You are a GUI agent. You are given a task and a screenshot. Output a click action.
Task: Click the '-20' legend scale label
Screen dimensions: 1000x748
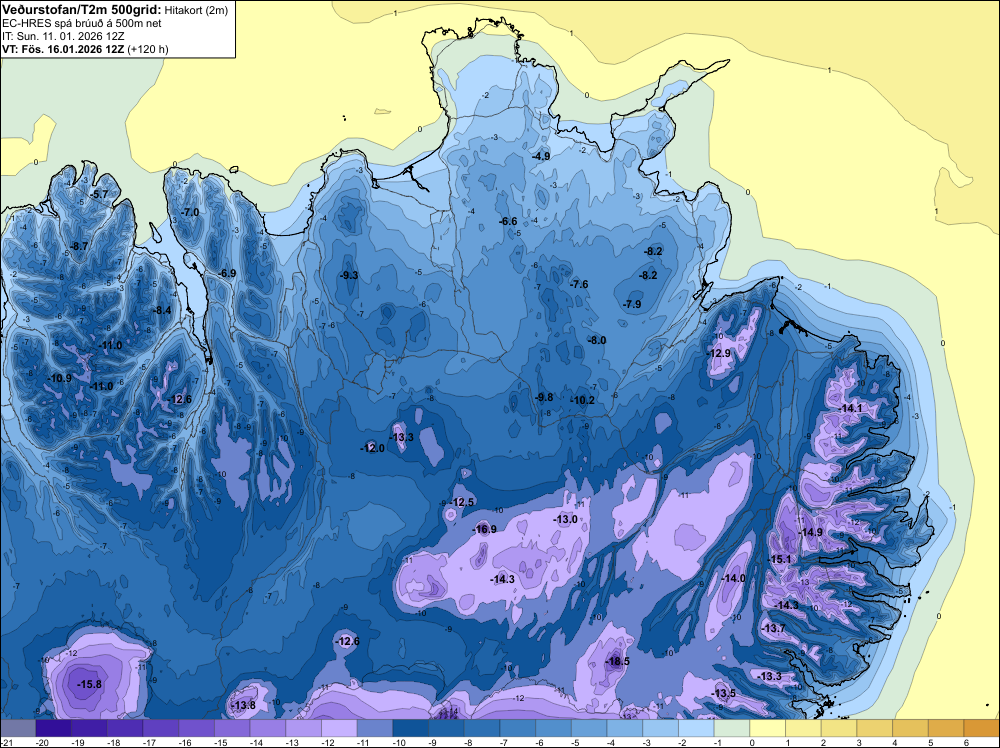click(43, 742)
